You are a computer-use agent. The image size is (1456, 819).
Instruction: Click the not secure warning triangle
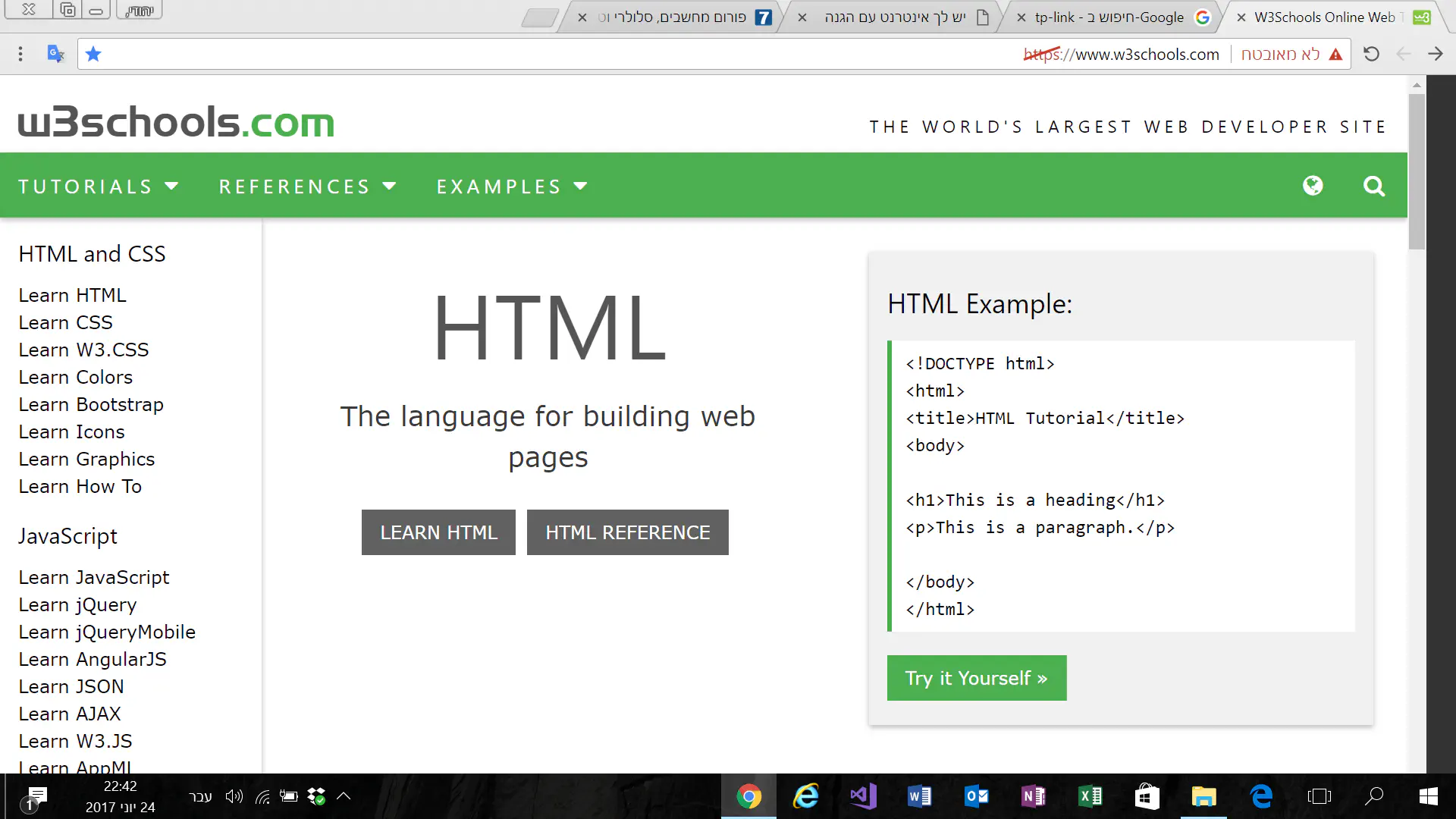tap(1335, 55)
